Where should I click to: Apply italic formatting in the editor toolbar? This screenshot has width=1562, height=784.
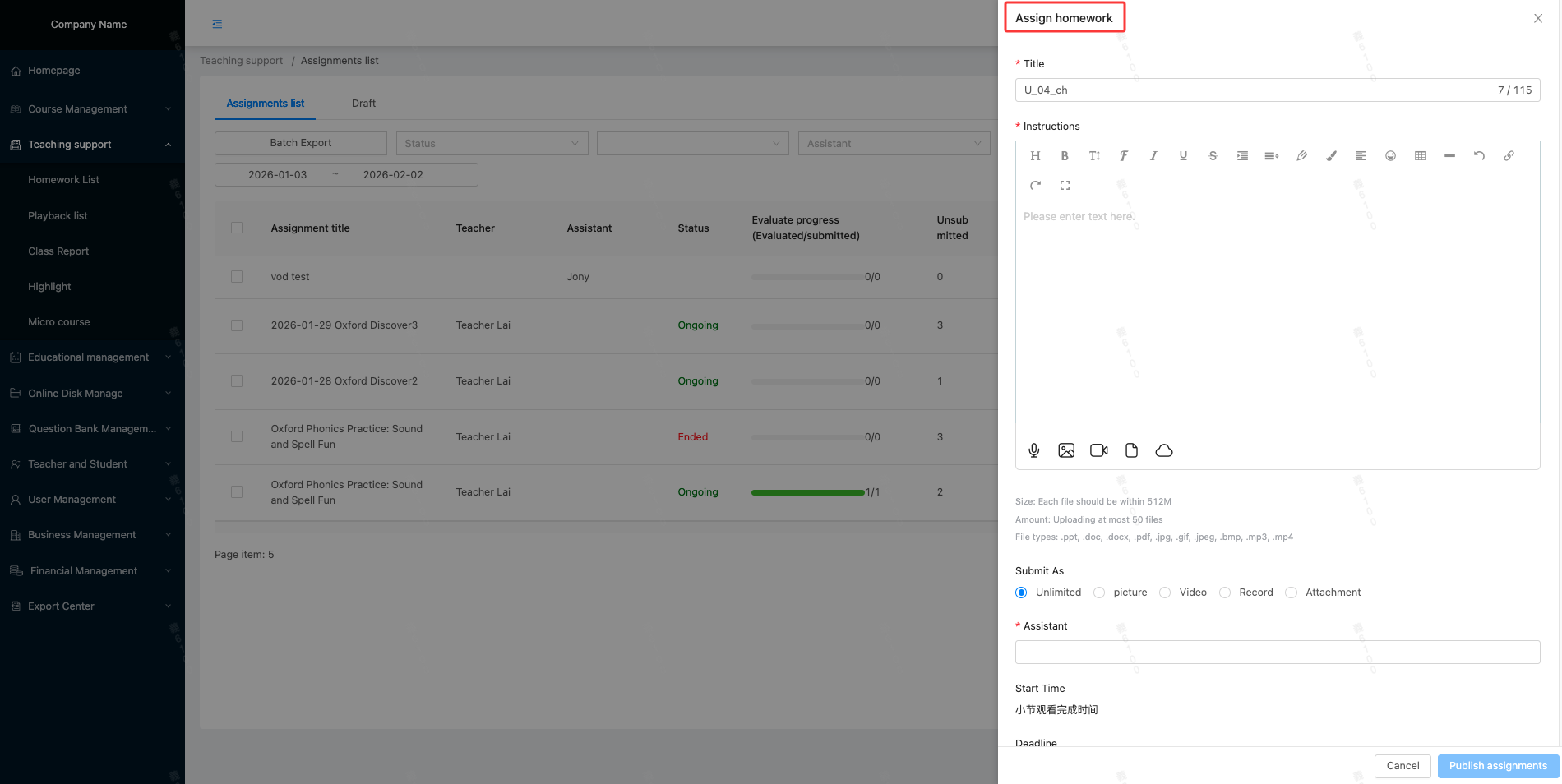pos(1153,156)
